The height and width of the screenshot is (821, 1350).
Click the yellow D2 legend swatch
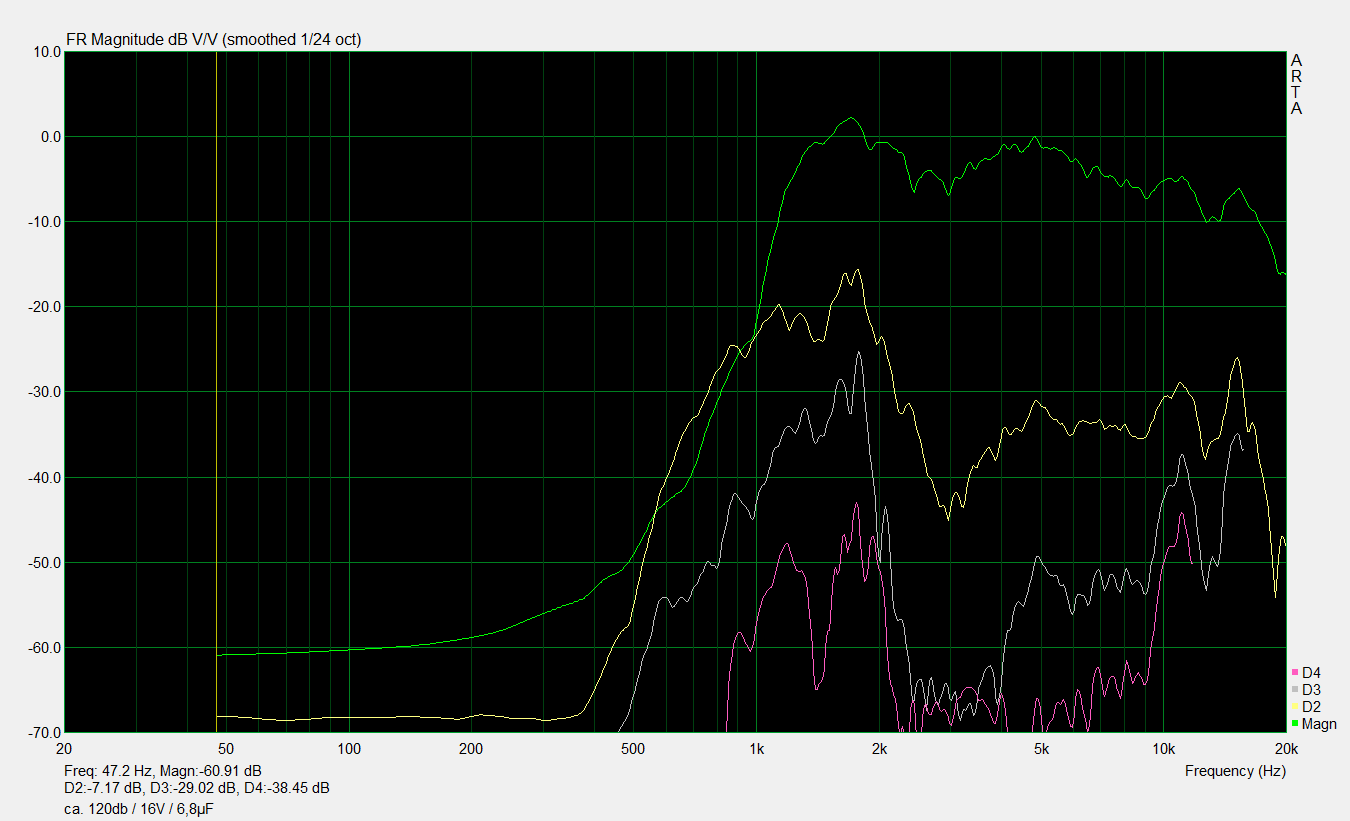(x=1296, y=706)
